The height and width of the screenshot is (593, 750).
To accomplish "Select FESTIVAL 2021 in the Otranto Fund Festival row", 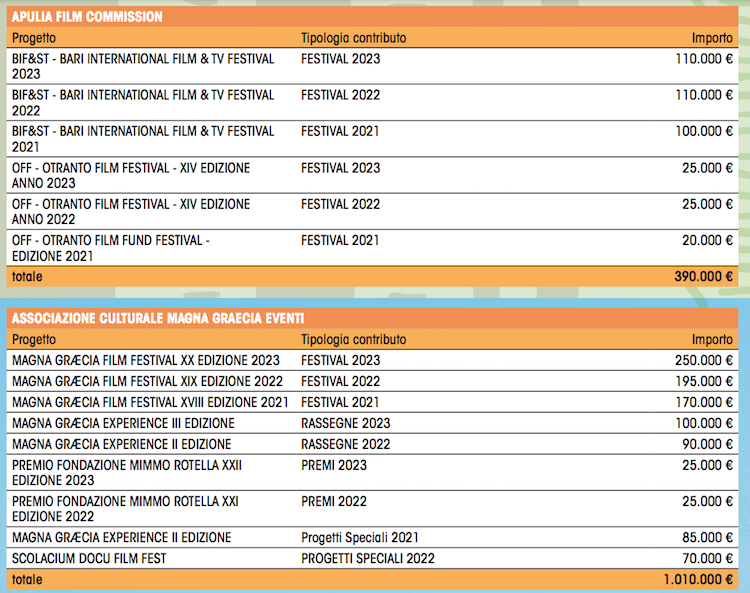I will [340, 240].
